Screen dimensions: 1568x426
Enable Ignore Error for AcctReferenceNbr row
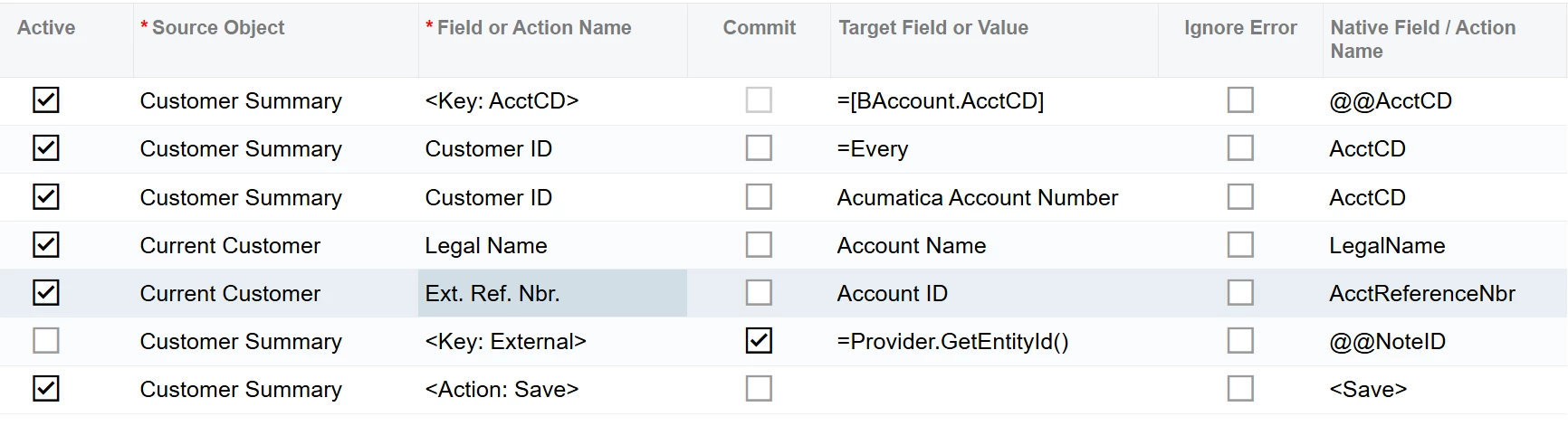click(1240, 293)
